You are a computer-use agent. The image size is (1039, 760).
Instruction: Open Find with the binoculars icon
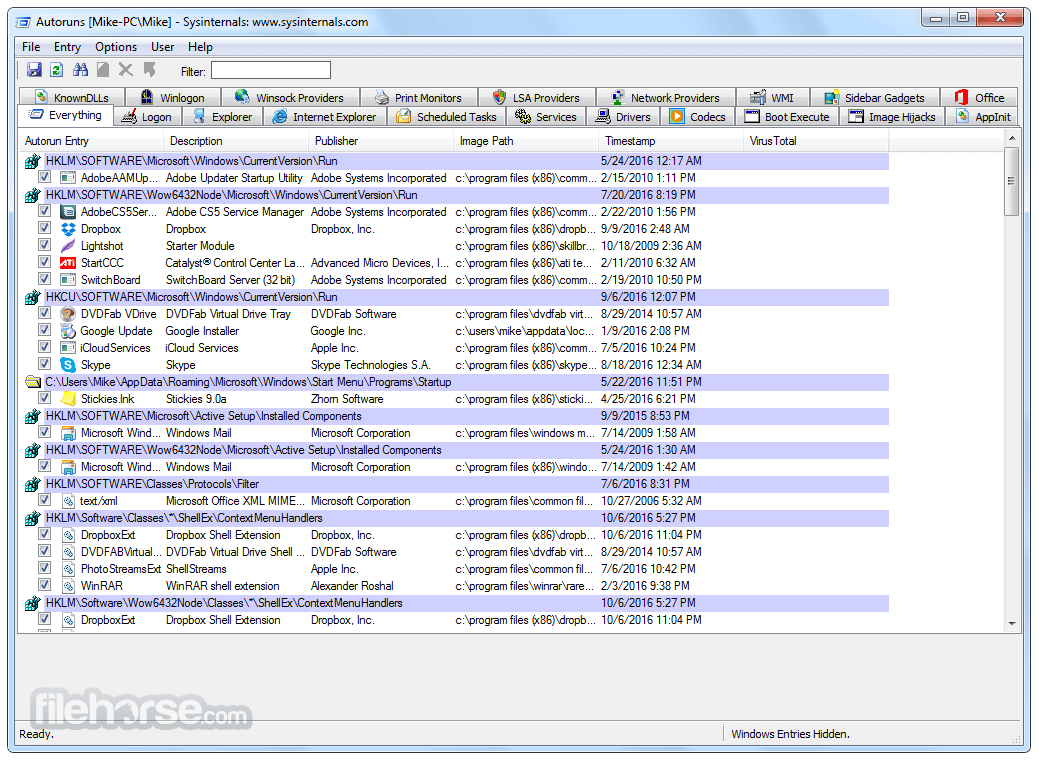(81, 70)
